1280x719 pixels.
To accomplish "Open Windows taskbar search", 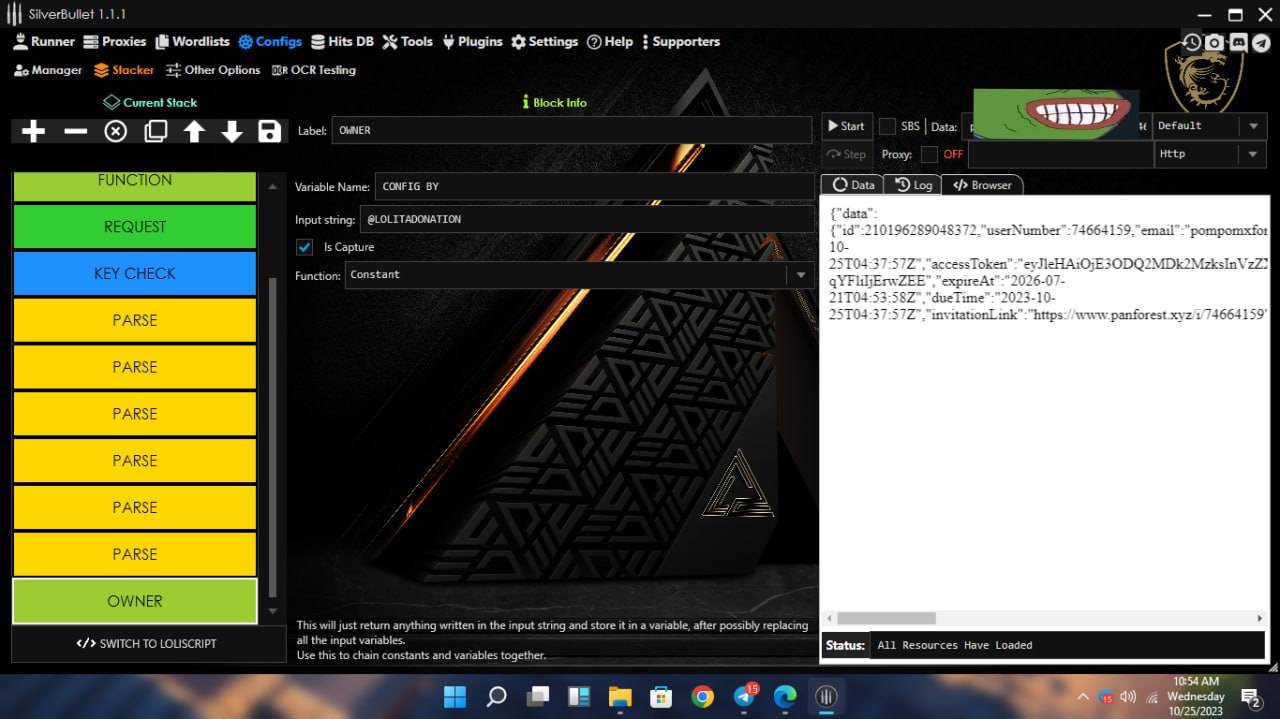I will (496, 696).
